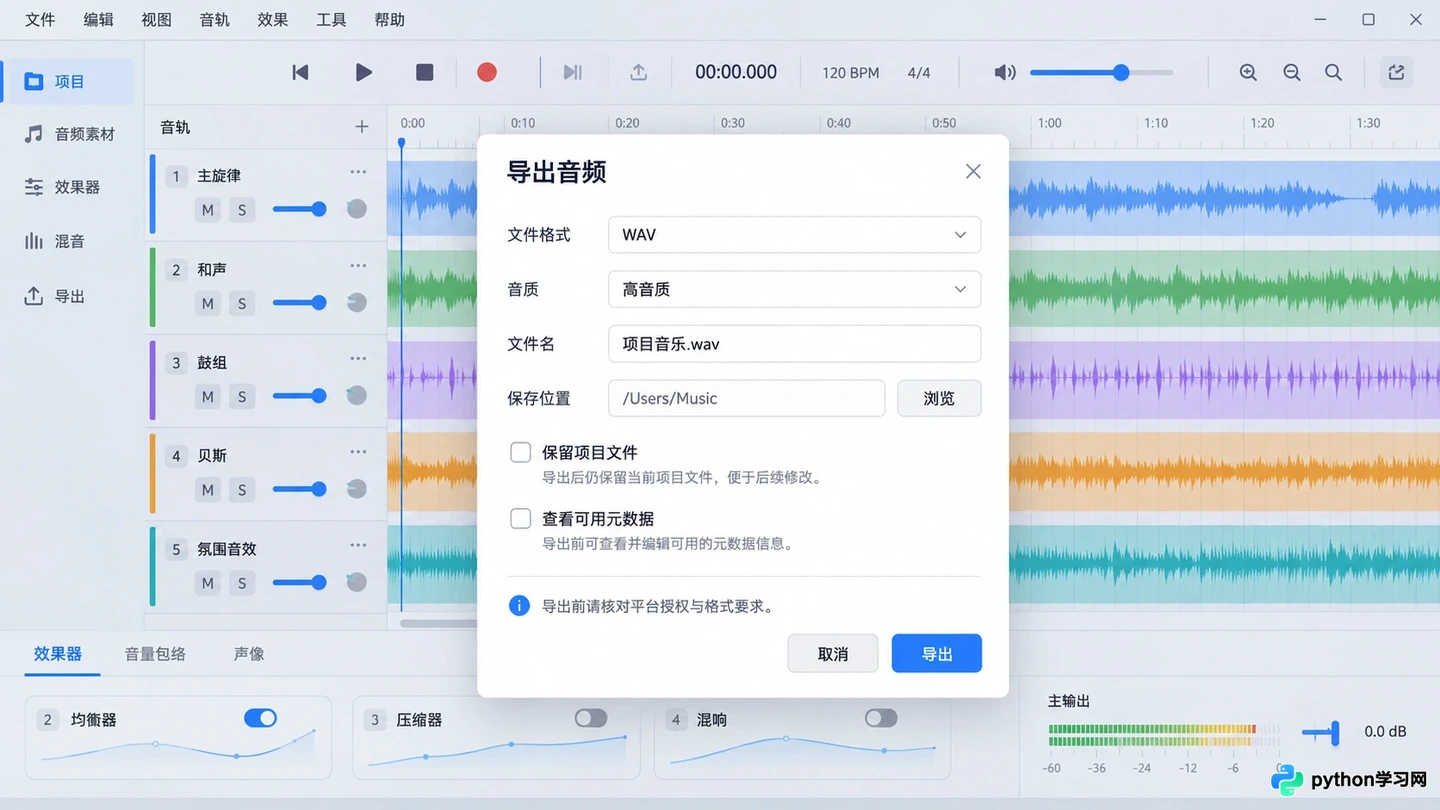The height and width of the screenshot is (810, 1440).
Task: Turn on the 混响 effect switch
Action: pos(881,718)
